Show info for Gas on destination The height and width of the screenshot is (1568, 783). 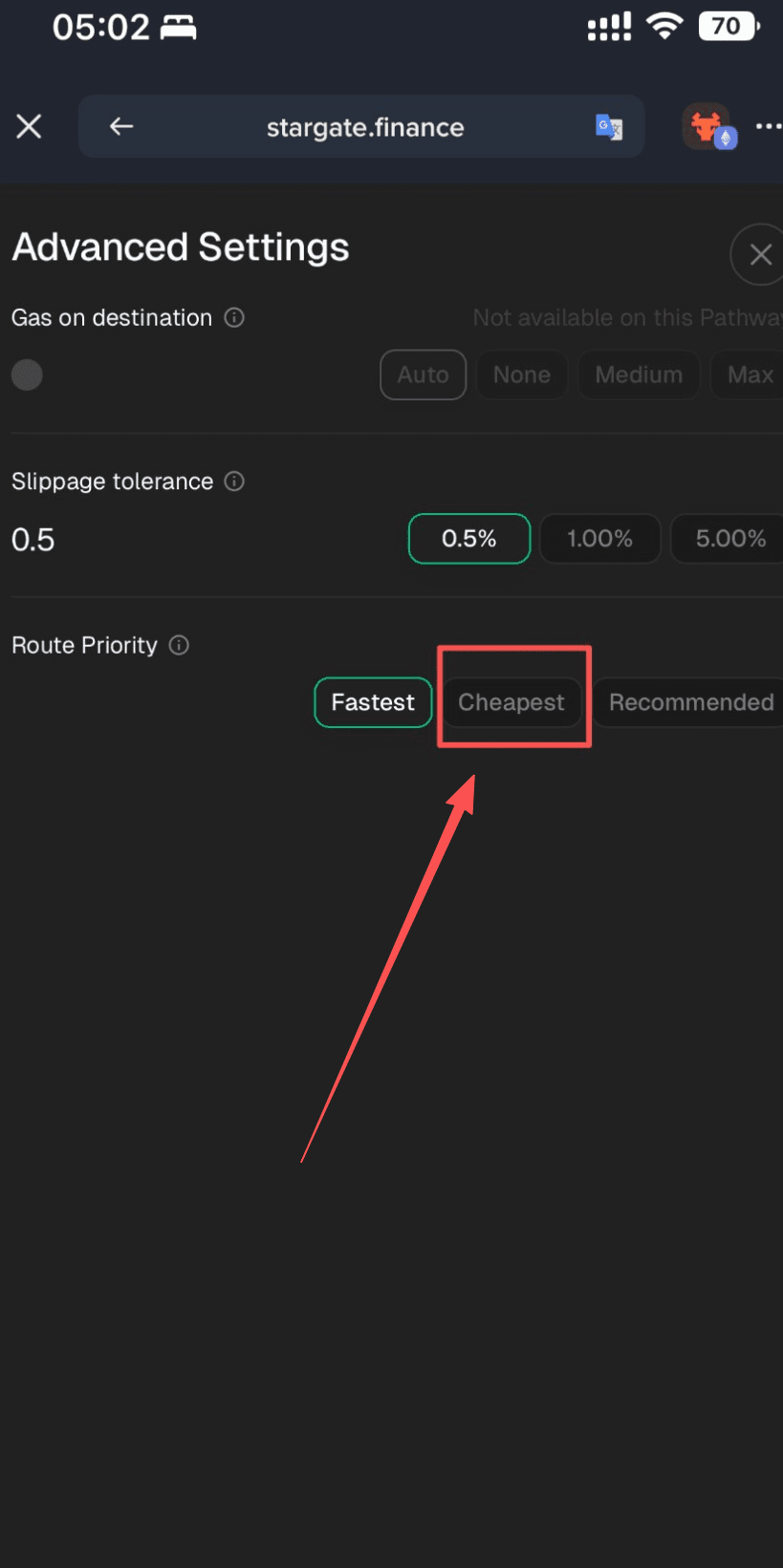(x=234, y=317)
